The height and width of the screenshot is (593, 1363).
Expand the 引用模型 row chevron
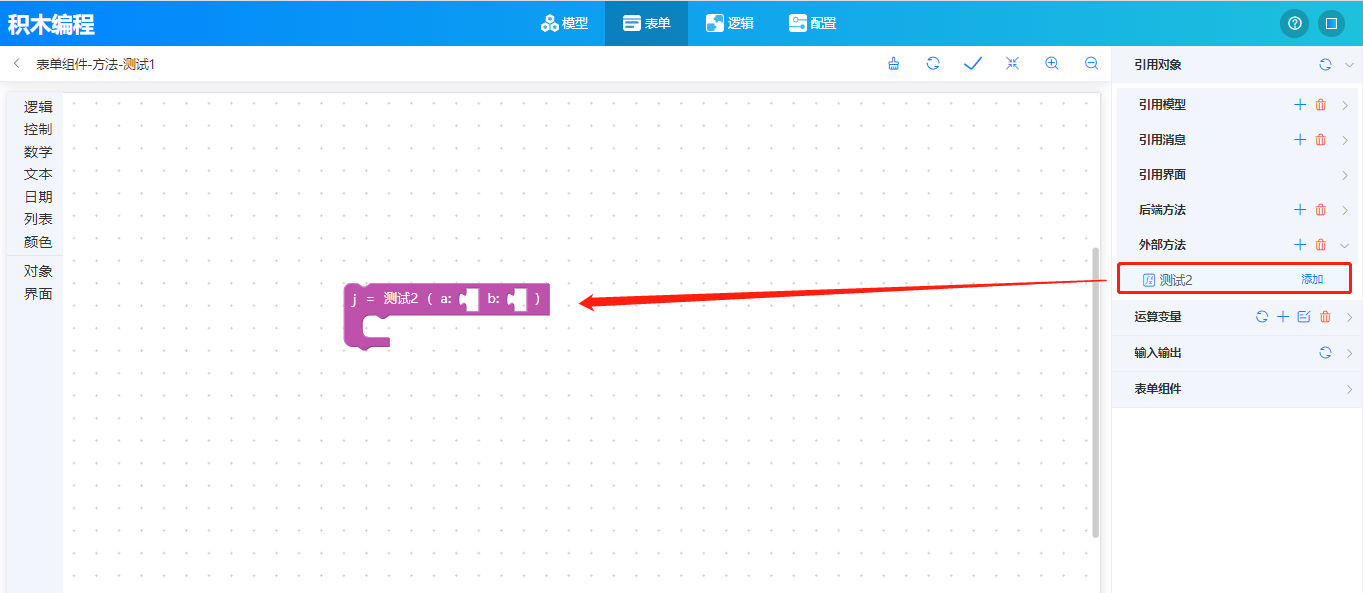click(1345, 105)
